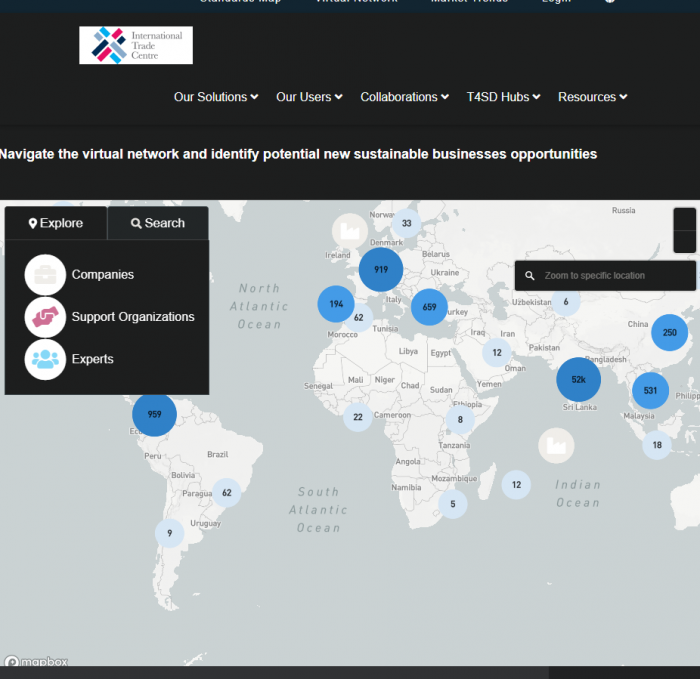Open the 959 cluster in South America

[x=154, y=414]
